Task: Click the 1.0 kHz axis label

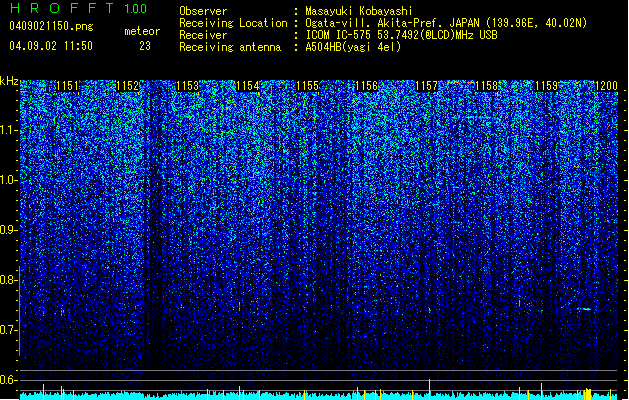Action: tap(8, 180)
